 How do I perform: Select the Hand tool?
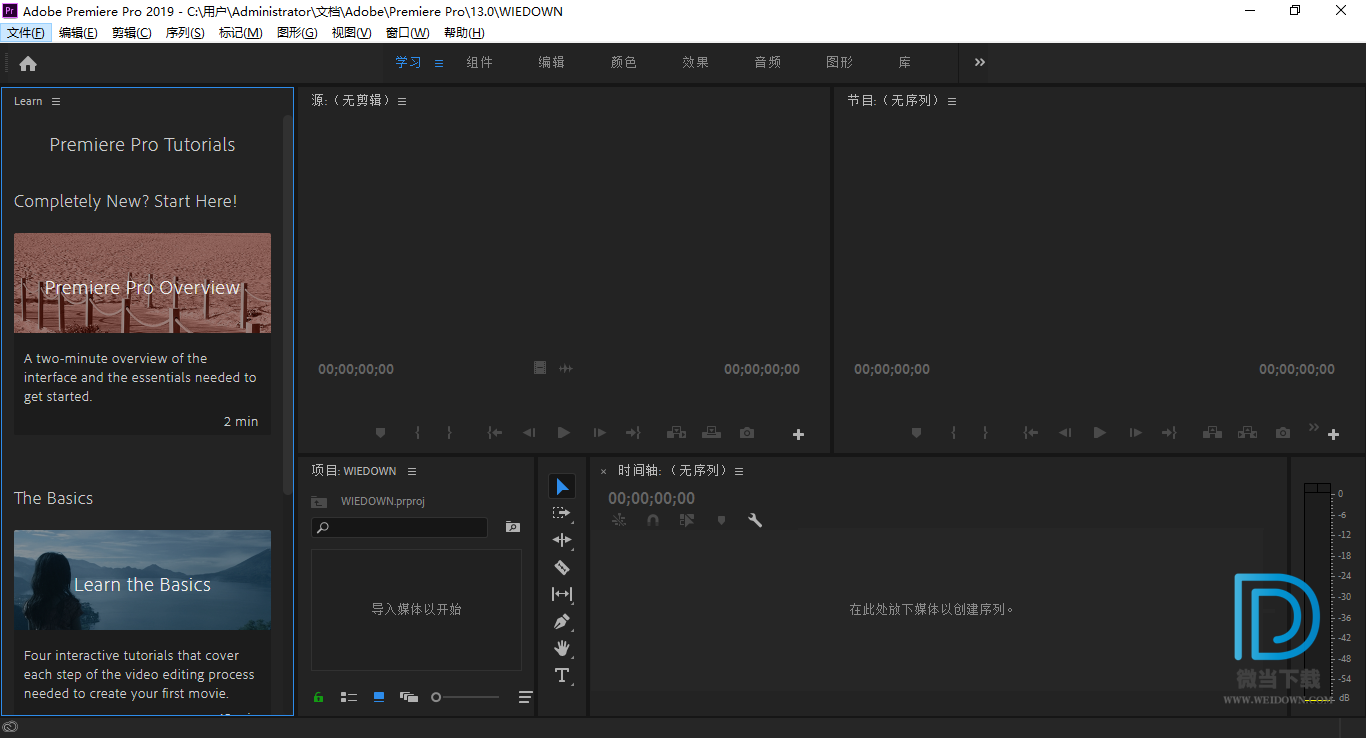tap(562, 648)
